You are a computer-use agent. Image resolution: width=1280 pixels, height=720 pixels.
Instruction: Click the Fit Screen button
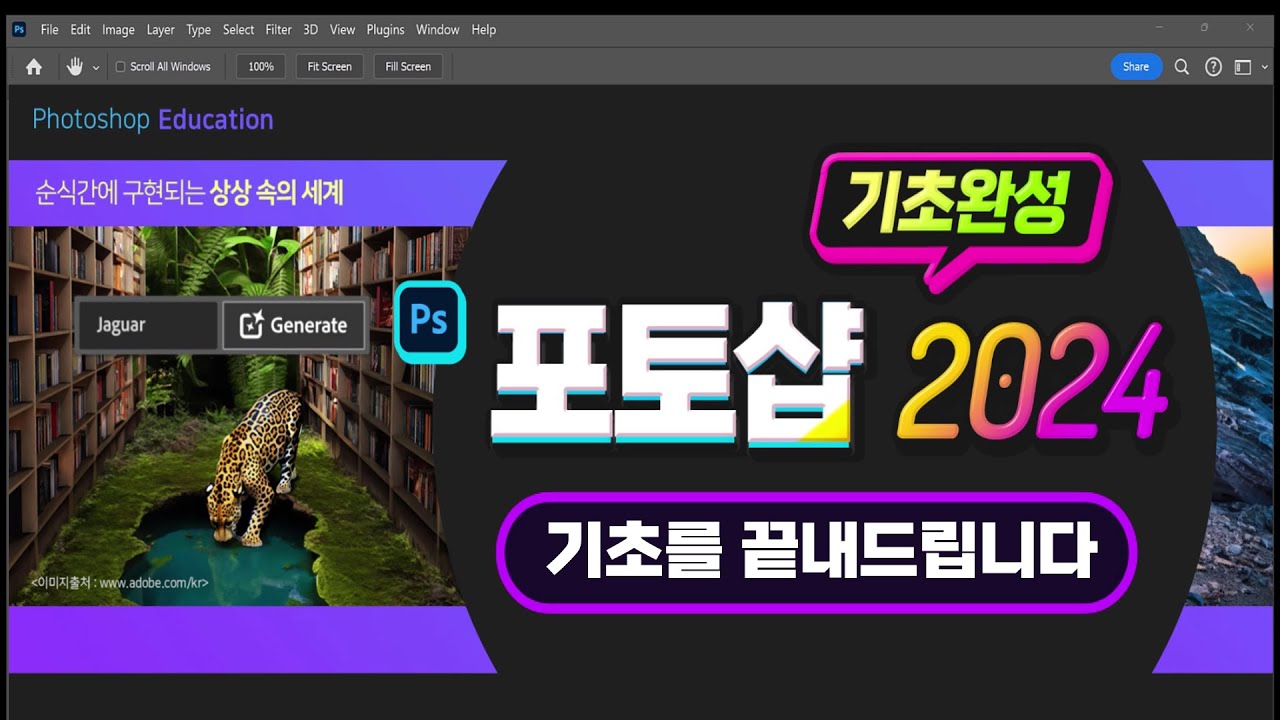click(329, 67)
